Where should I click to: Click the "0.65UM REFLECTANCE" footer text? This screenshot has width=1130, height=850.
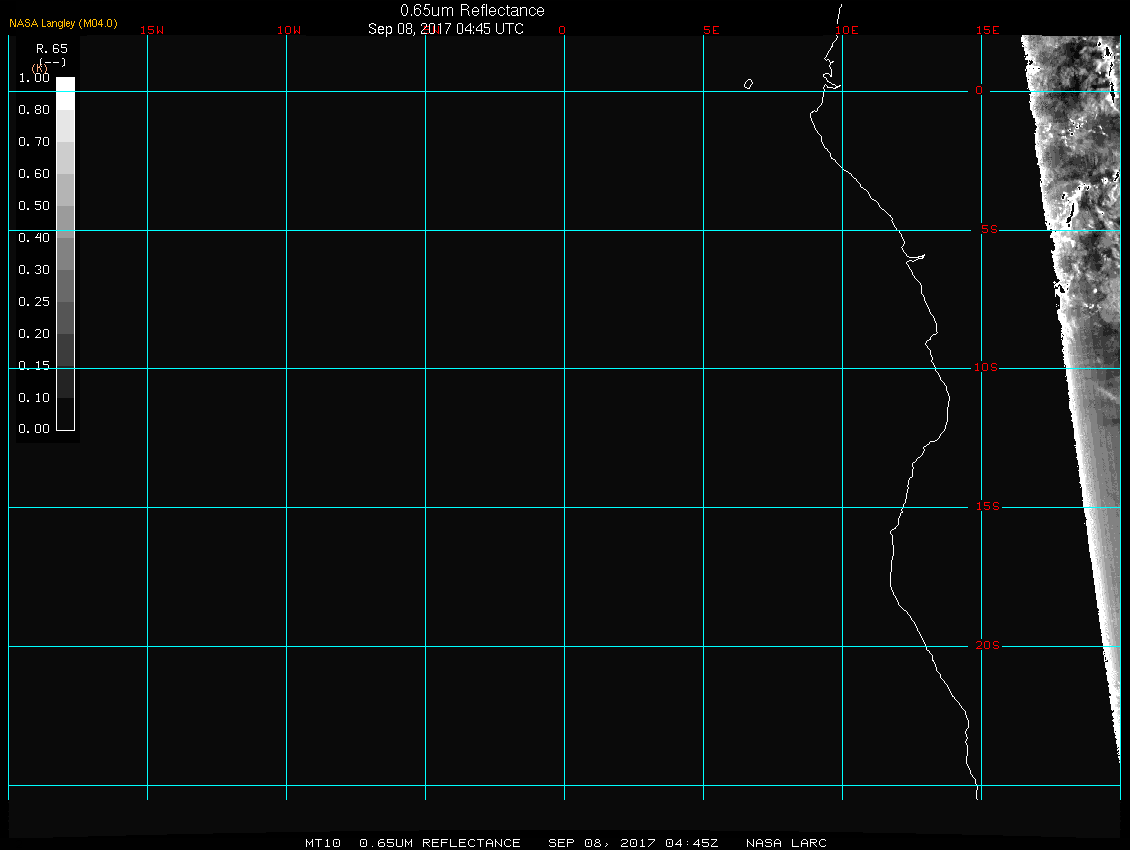click(440, 842)
